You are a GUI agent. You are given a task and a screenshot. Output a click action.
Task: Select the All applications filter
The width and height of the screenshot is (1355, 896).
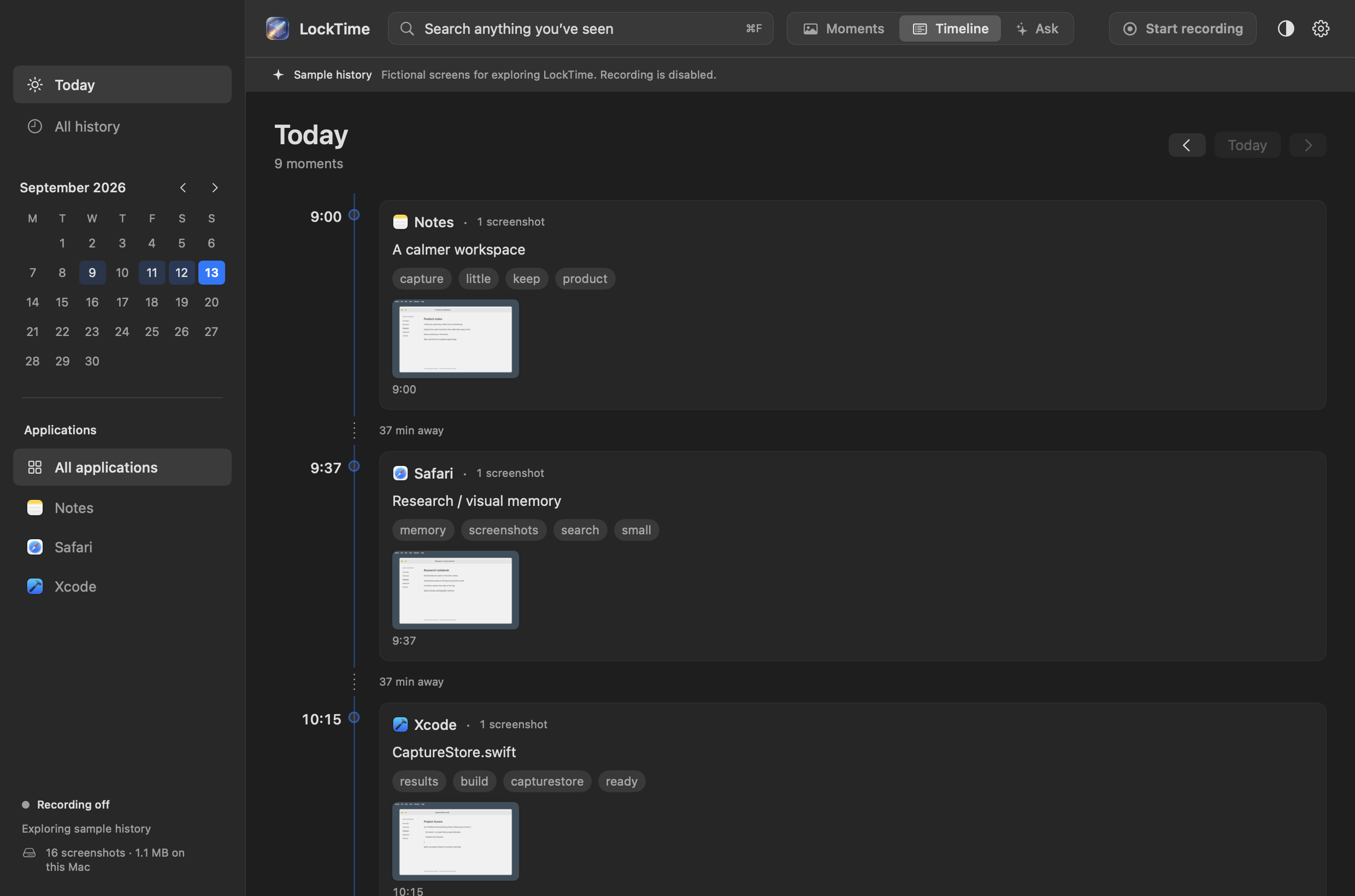coord(122,468)
